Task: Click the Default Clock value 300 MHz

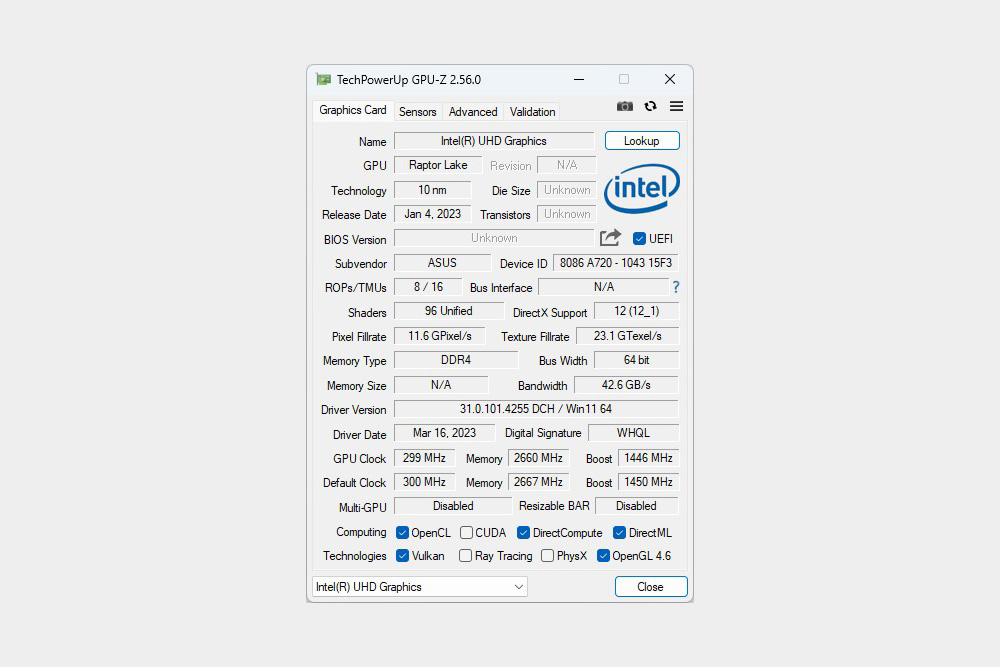Action: pyautogui.click(x=425, y=482)
